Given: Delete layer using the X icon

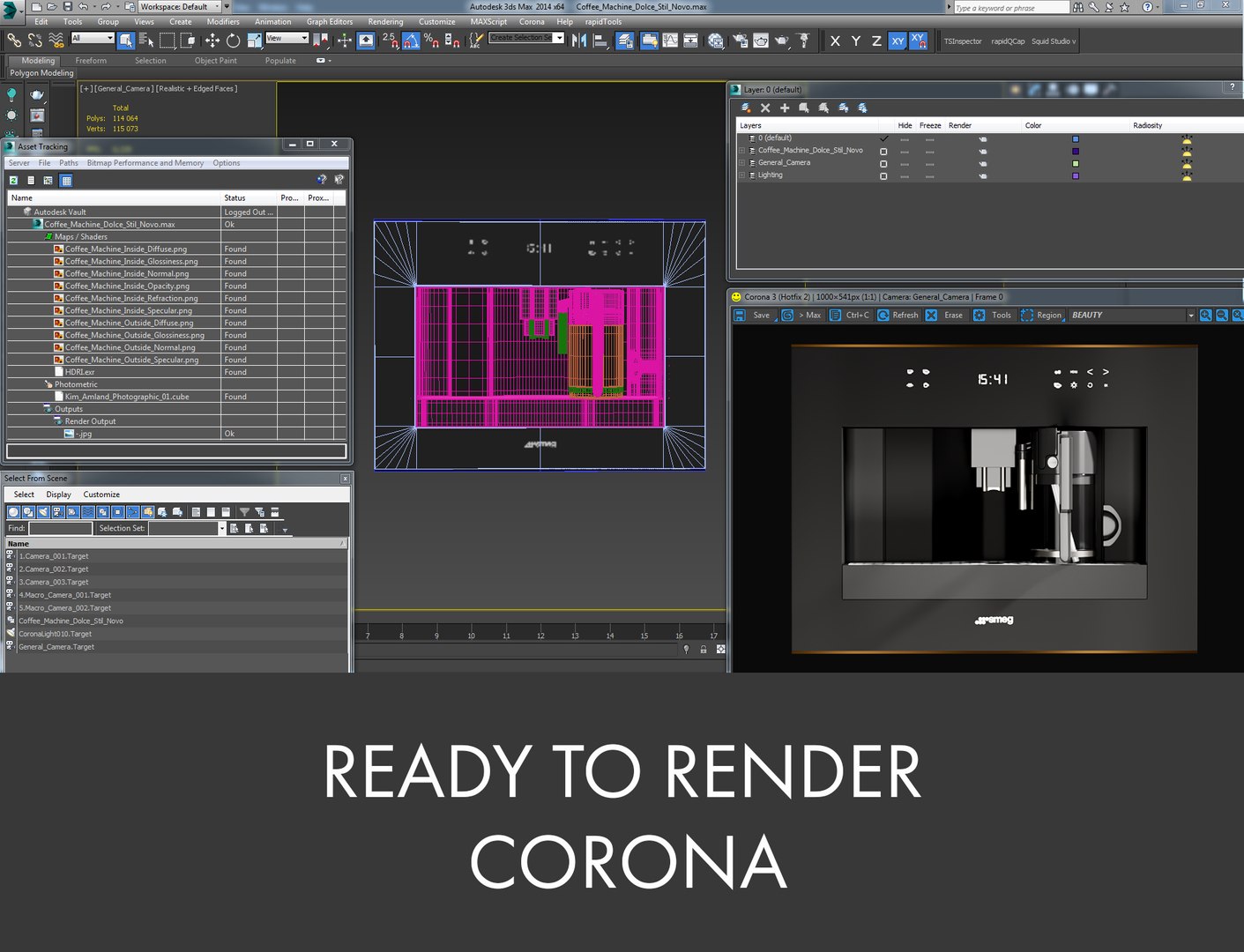Looking at the screenshot, I should [765, 108].
